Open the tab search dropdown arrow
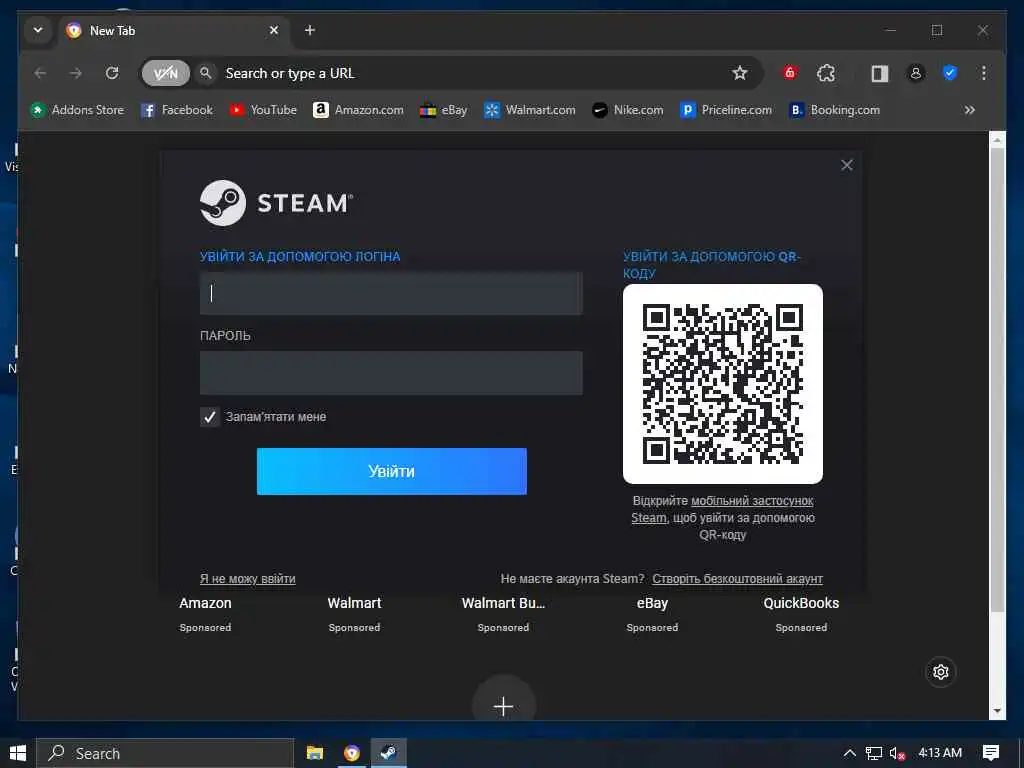The image size is (1024, 768). pyautogui.click(x=38, y=30)
